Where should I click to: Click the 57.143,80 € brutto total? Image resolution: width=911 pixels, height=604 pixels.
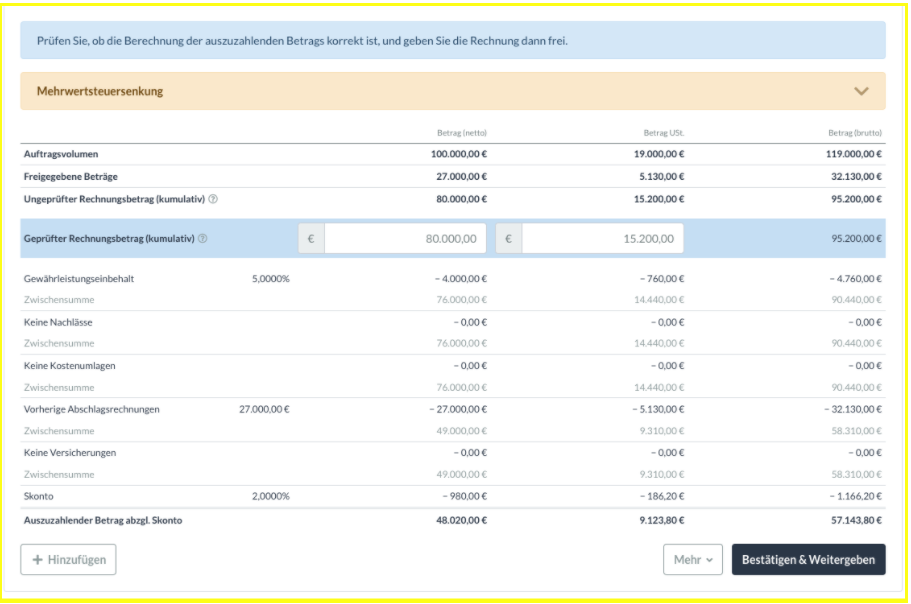pyautogui.click(x=856, y=520)
